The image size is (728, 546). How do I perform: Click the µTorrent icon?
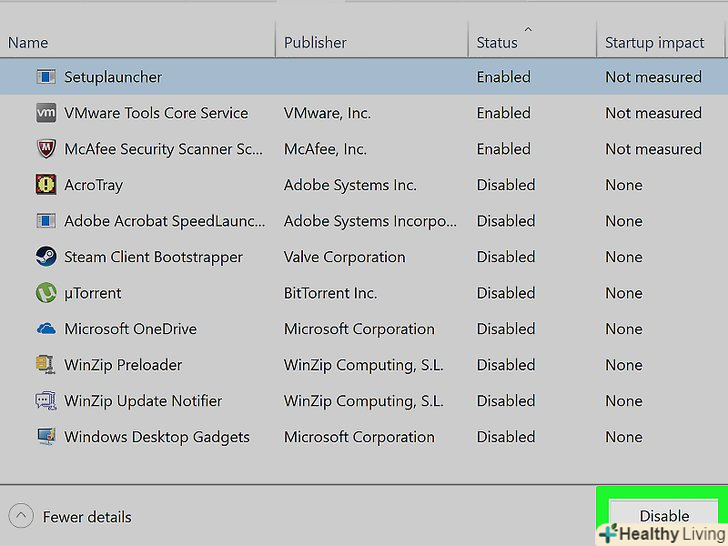(x=46, y=293)
